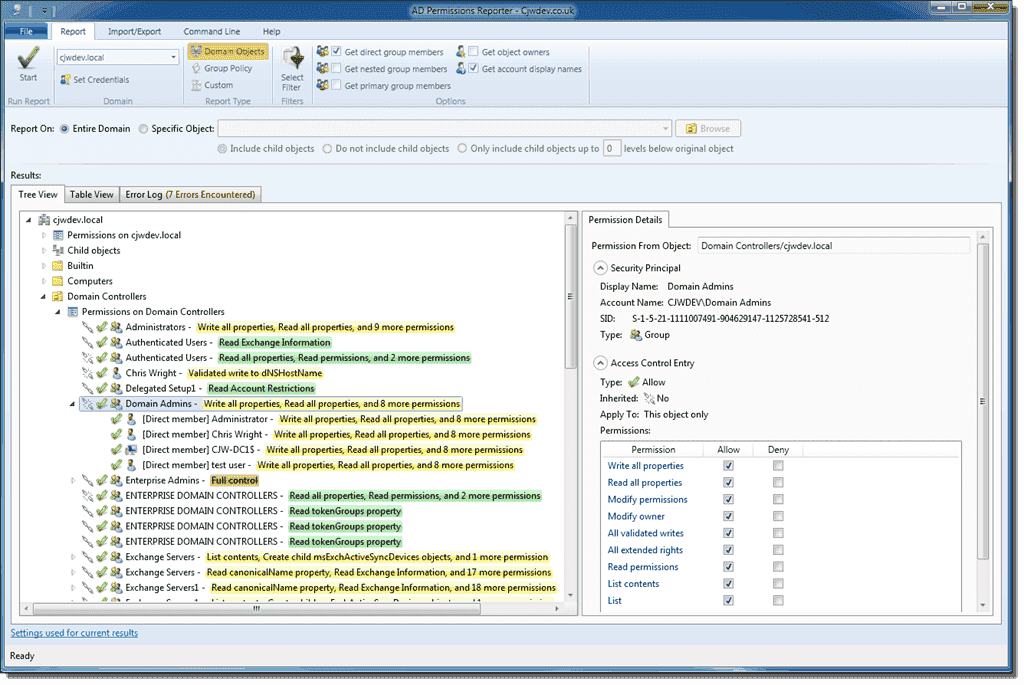Enable the Get nested group members checkbox
The image size is (1024, 685).
[x=334, y=66]
